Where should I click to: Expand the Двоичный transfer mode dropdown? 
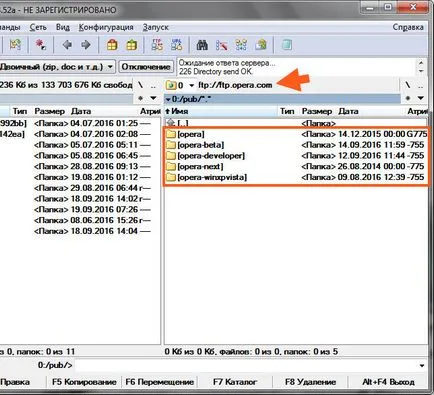pyautogui.click(x=110, y=67)
